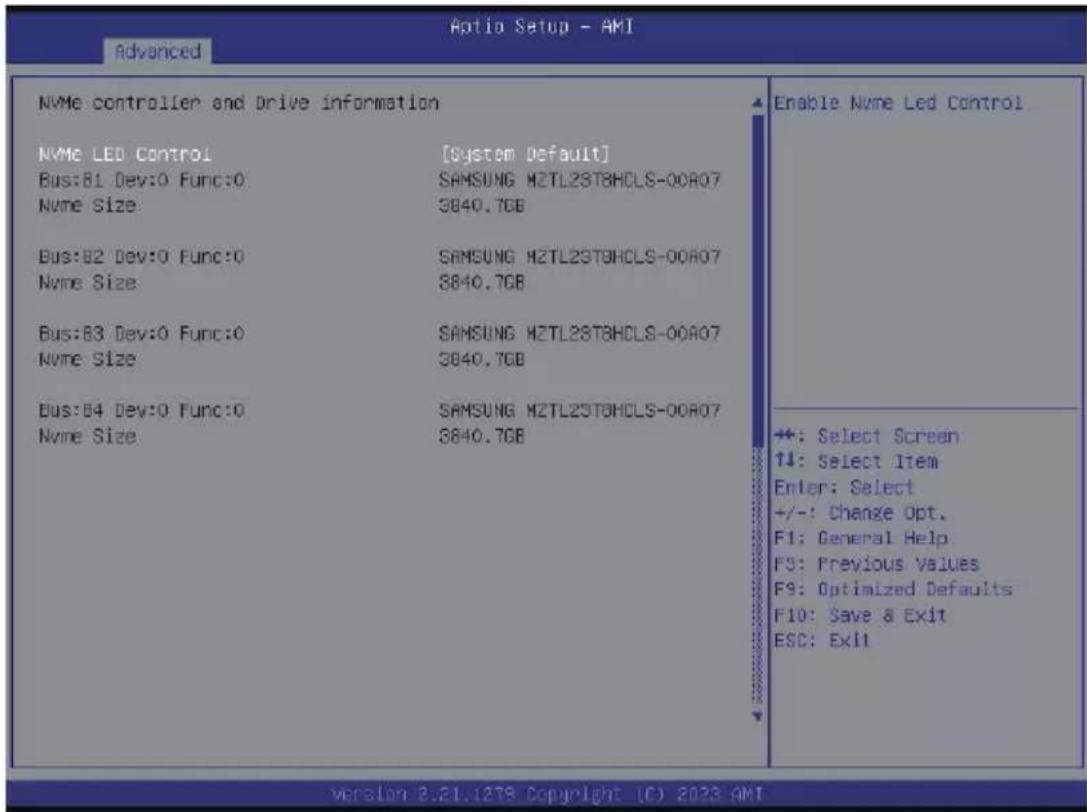Click the Enable Nvme Led Control help text
This screenshot has width=1087, height=812.
[898, 103]
